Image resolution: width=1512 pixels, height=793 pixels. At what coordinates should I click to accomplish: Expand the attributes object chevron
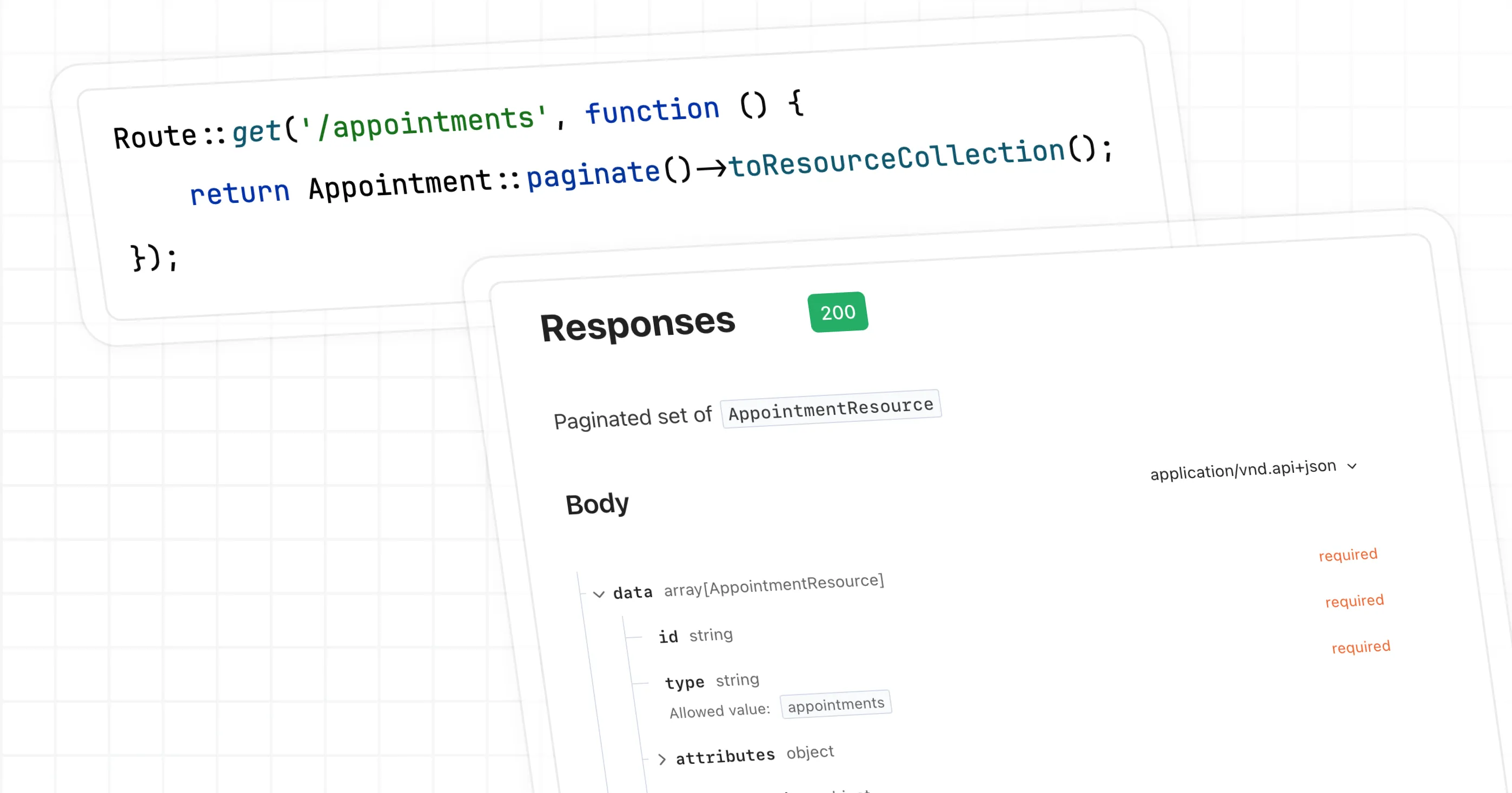[x=662, y=759]
